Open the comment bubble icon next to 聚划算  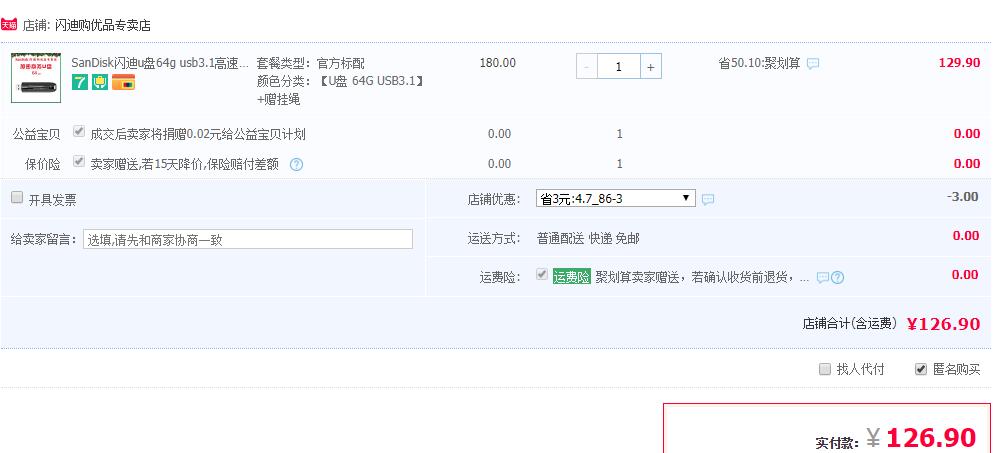click(813, 64)
